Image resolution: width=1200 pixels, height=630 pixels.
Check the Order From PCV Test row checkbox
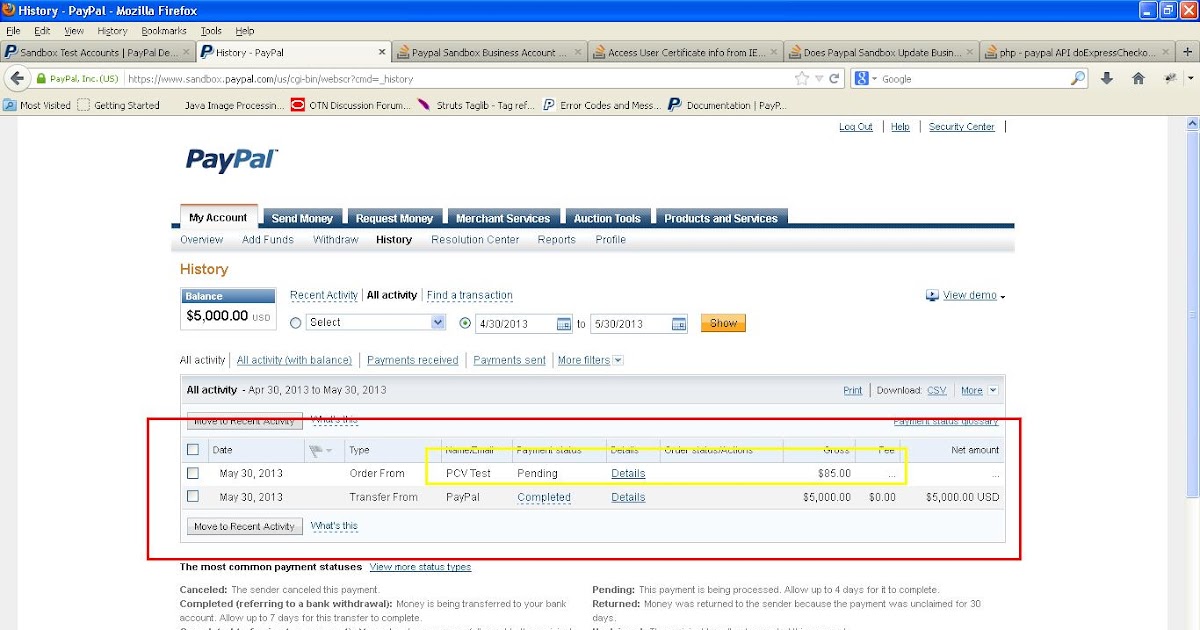[193, 473]
